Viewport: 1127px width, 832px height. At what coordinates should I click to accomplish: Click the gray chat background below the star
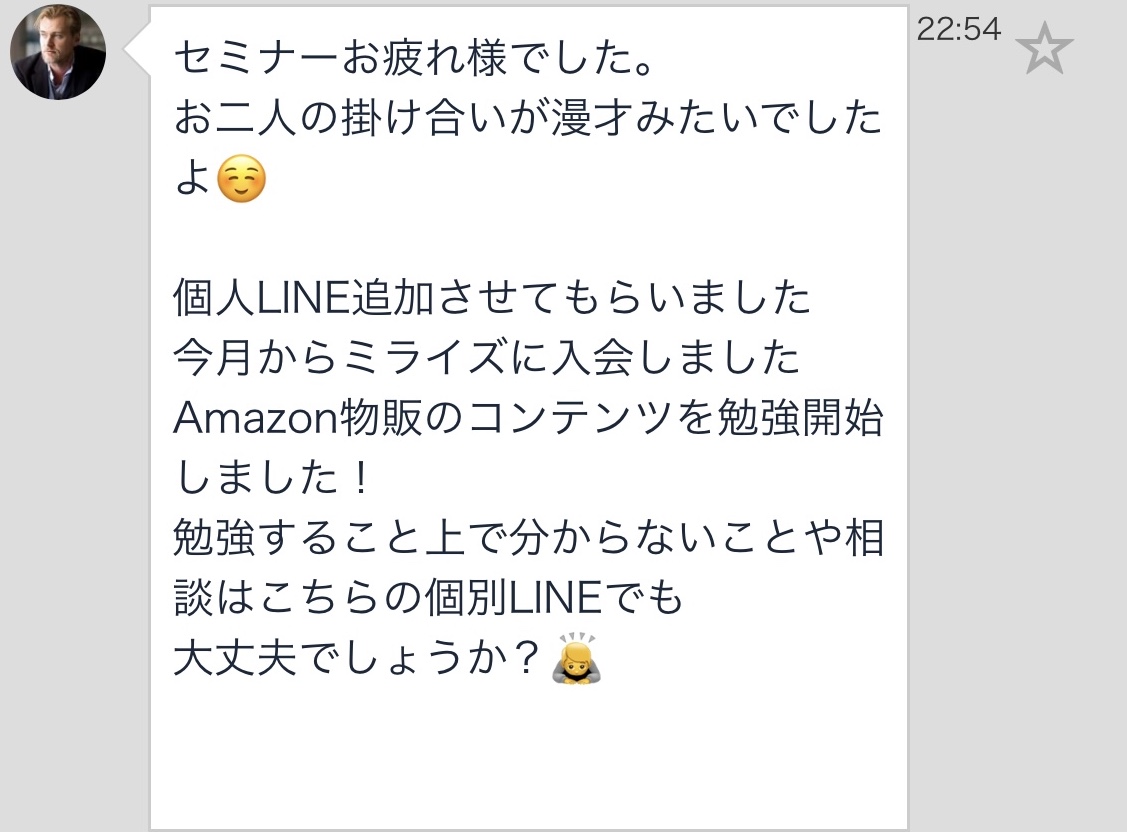1017,431
